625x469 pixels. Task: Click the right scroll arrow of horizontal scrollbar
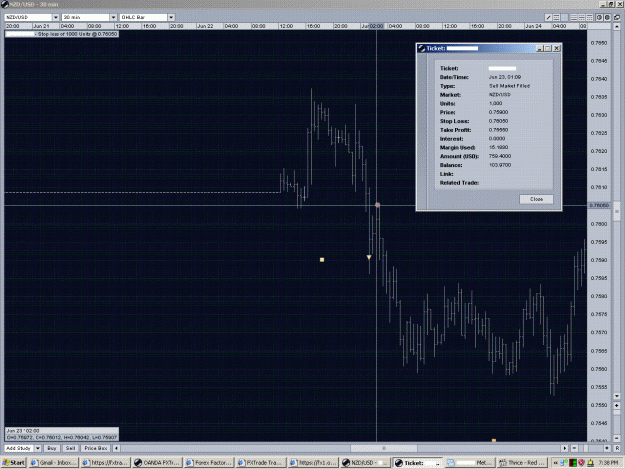point(565,448)
